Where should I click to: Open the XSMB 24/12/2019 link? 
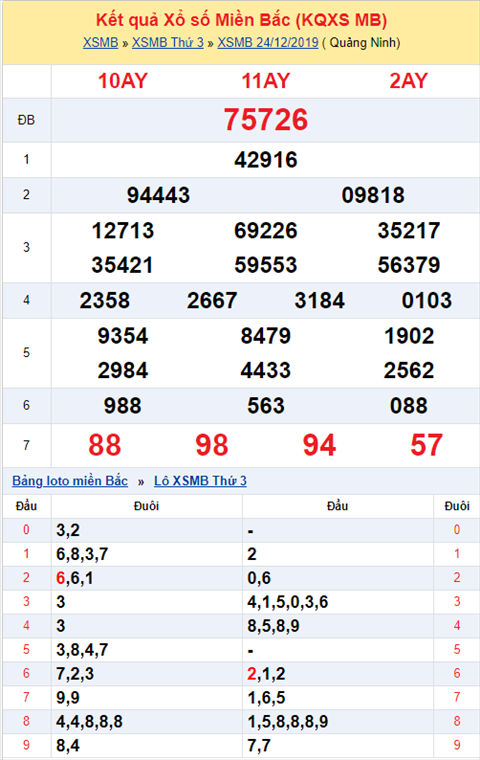(268, 43)
